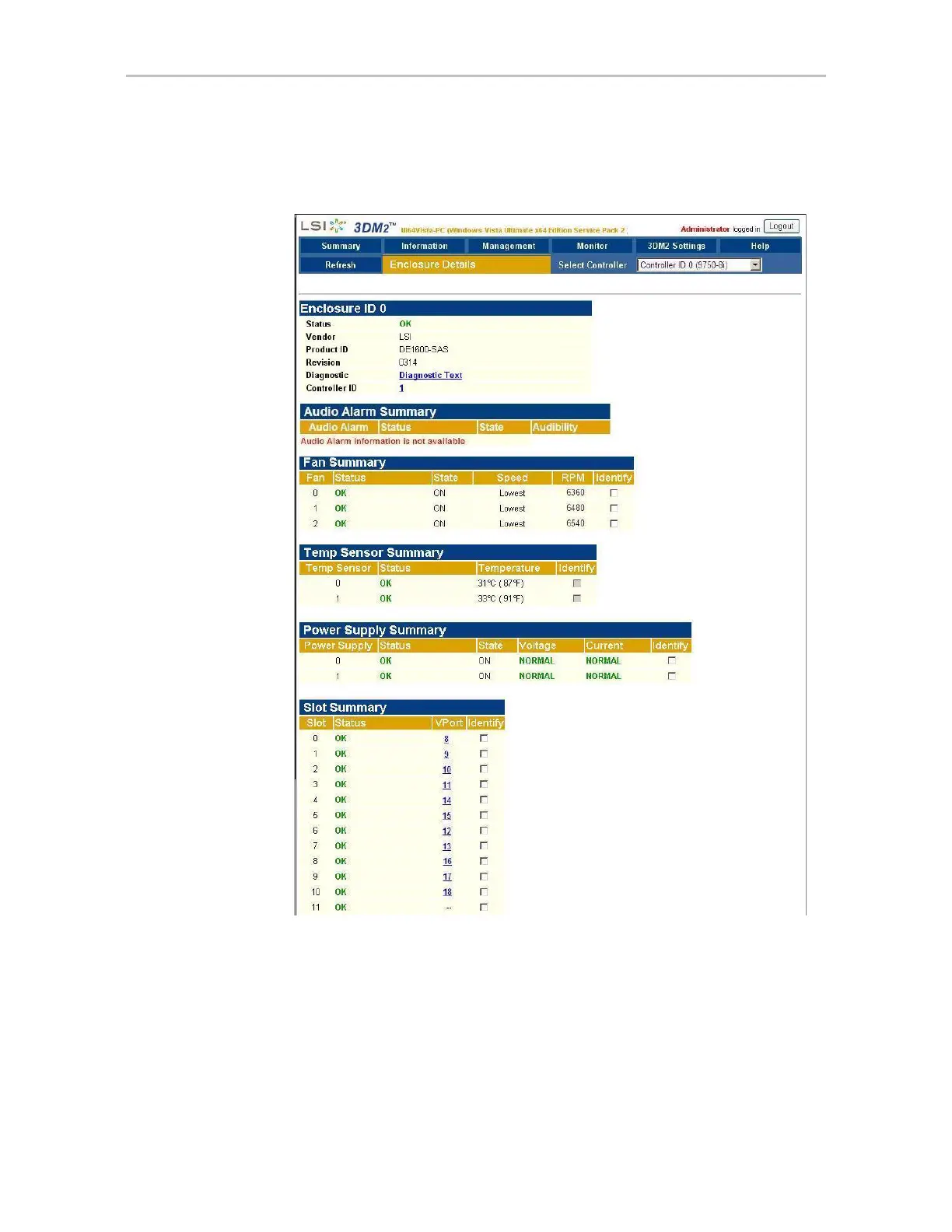Screen dimensions: 952x1232
Task: Select fan 2 RPM value 6540
Action: [576, 523]
